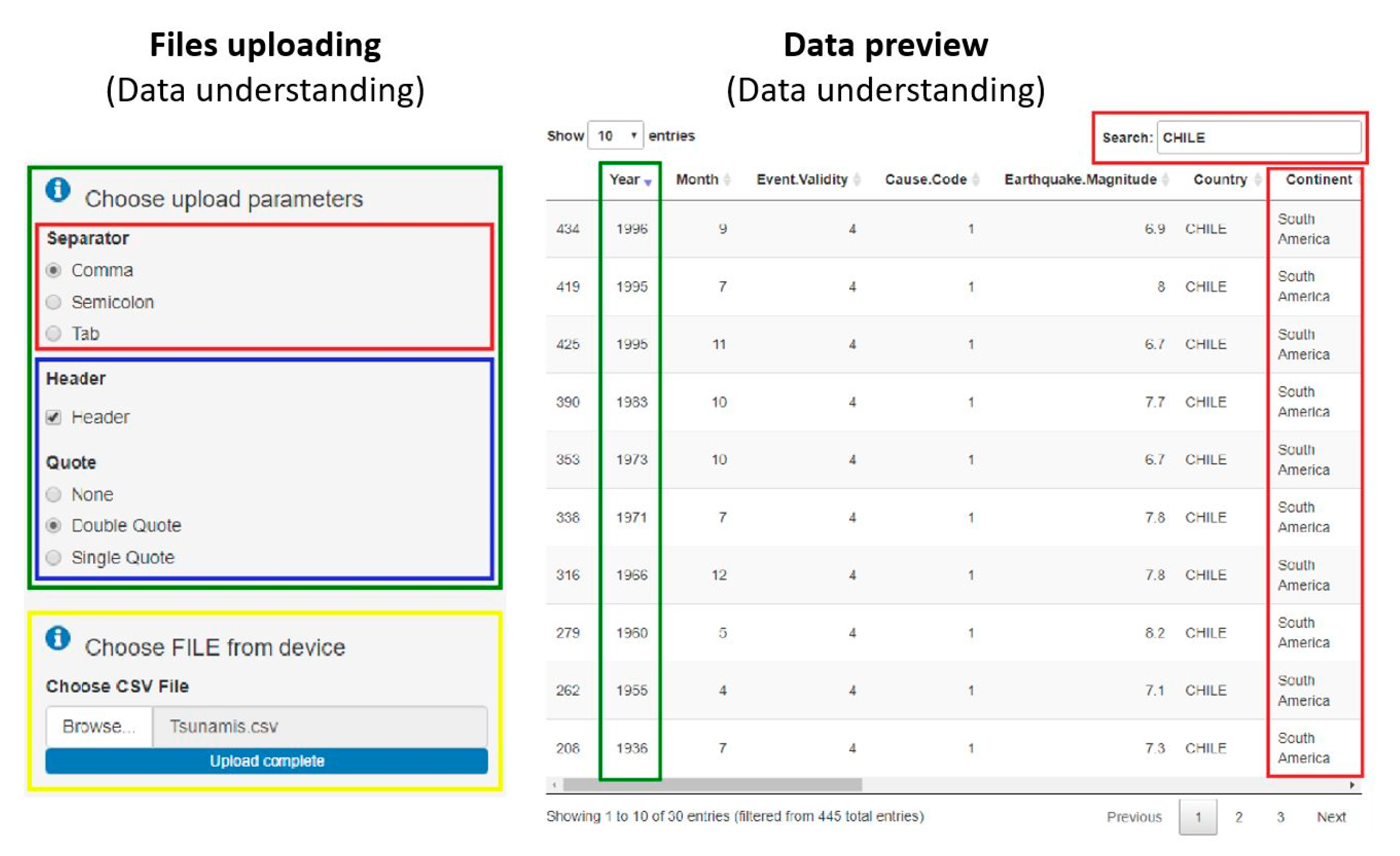This screenshot has width=1400, height=856.
Task: Go to page 2 of results
Action: [1239, 818]
